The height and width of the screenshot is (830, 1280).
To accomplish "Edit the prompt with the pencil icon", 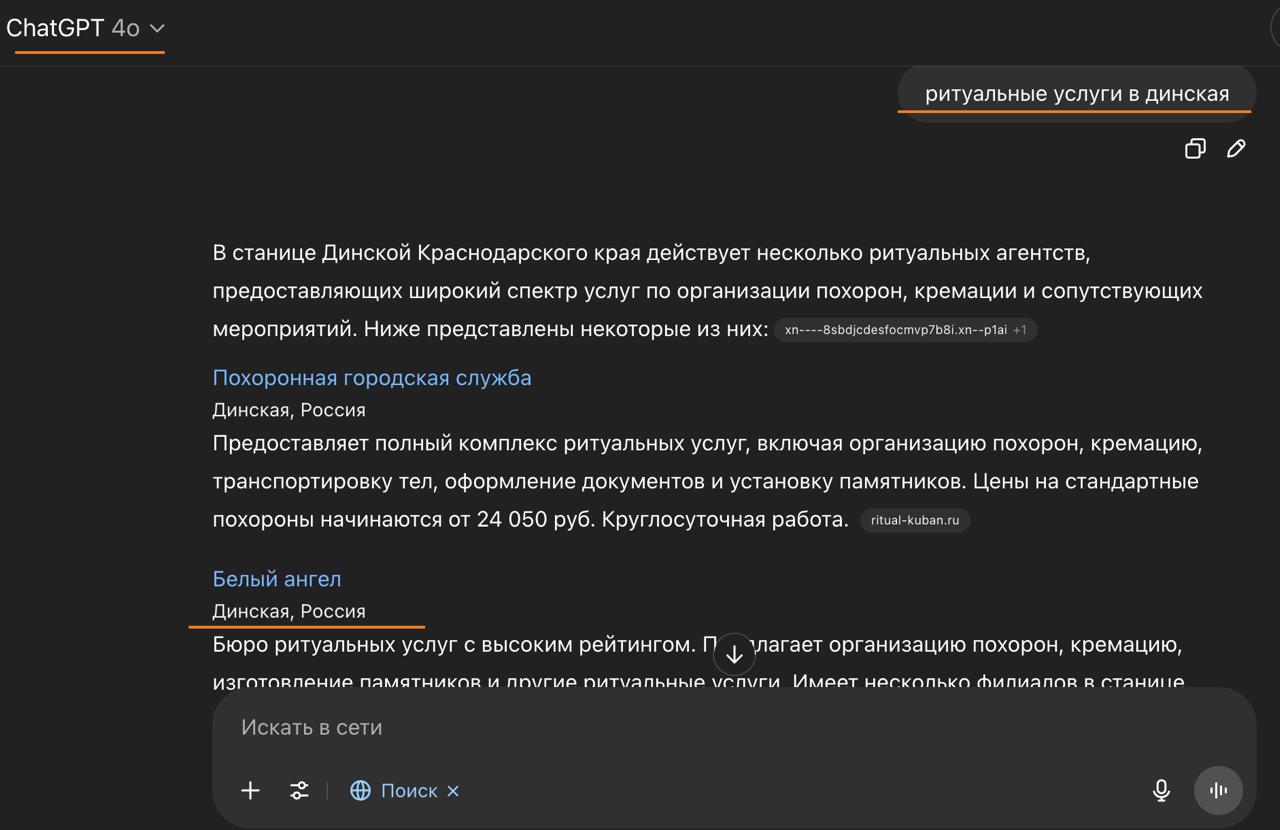I will [1236, 148].
